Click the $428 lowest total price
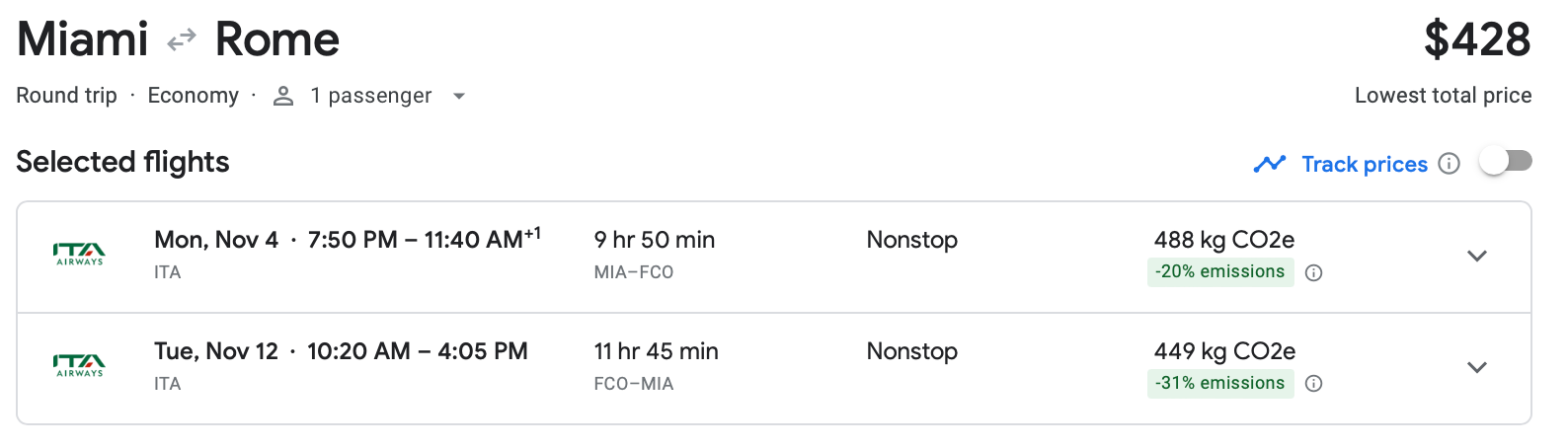1568x448 pixels. pos(1476,40)
